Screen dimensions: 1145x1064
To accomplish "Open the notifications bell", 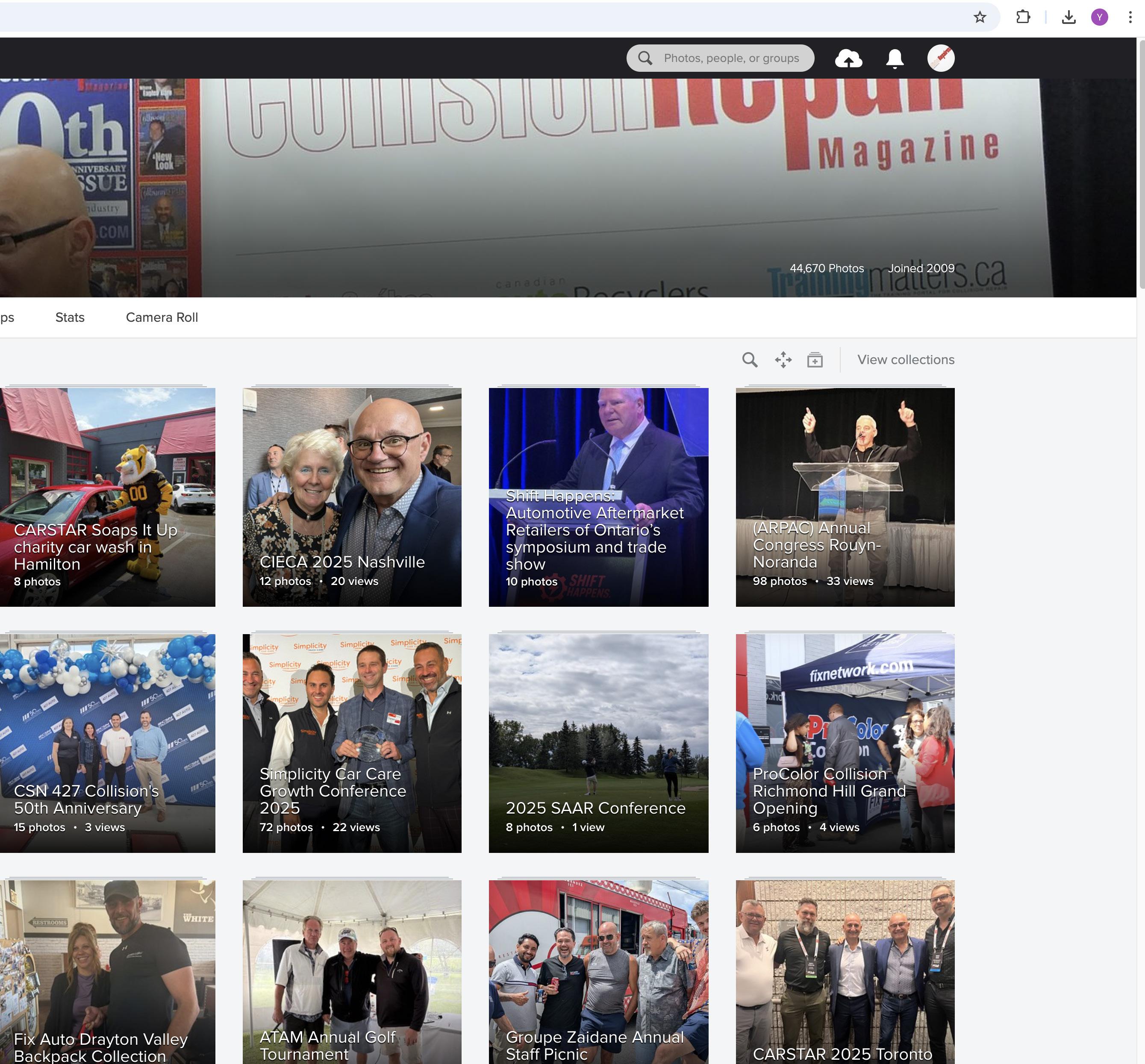I will 895,58.
